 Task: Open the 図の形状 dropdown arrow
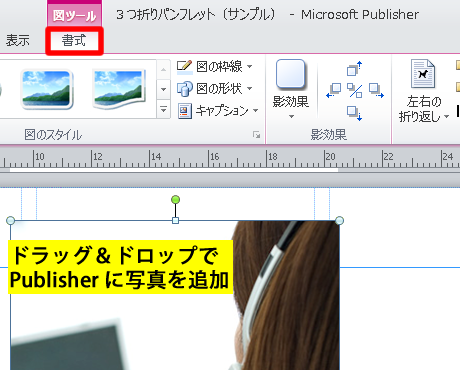(250, 89)
